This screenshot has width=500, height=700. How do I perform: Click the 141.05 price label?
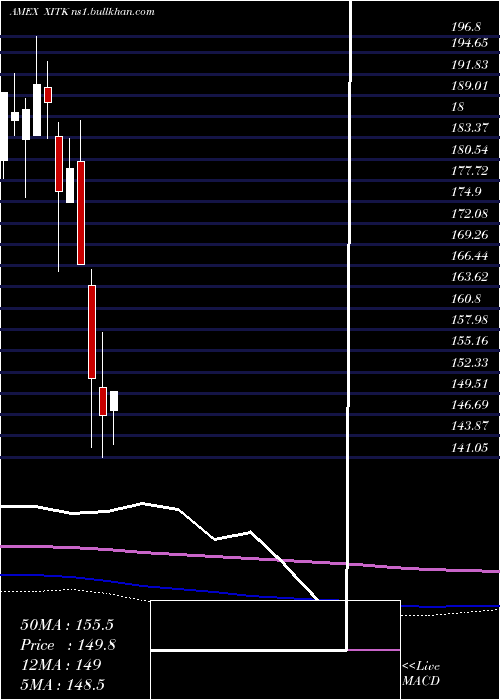(470, 447)
